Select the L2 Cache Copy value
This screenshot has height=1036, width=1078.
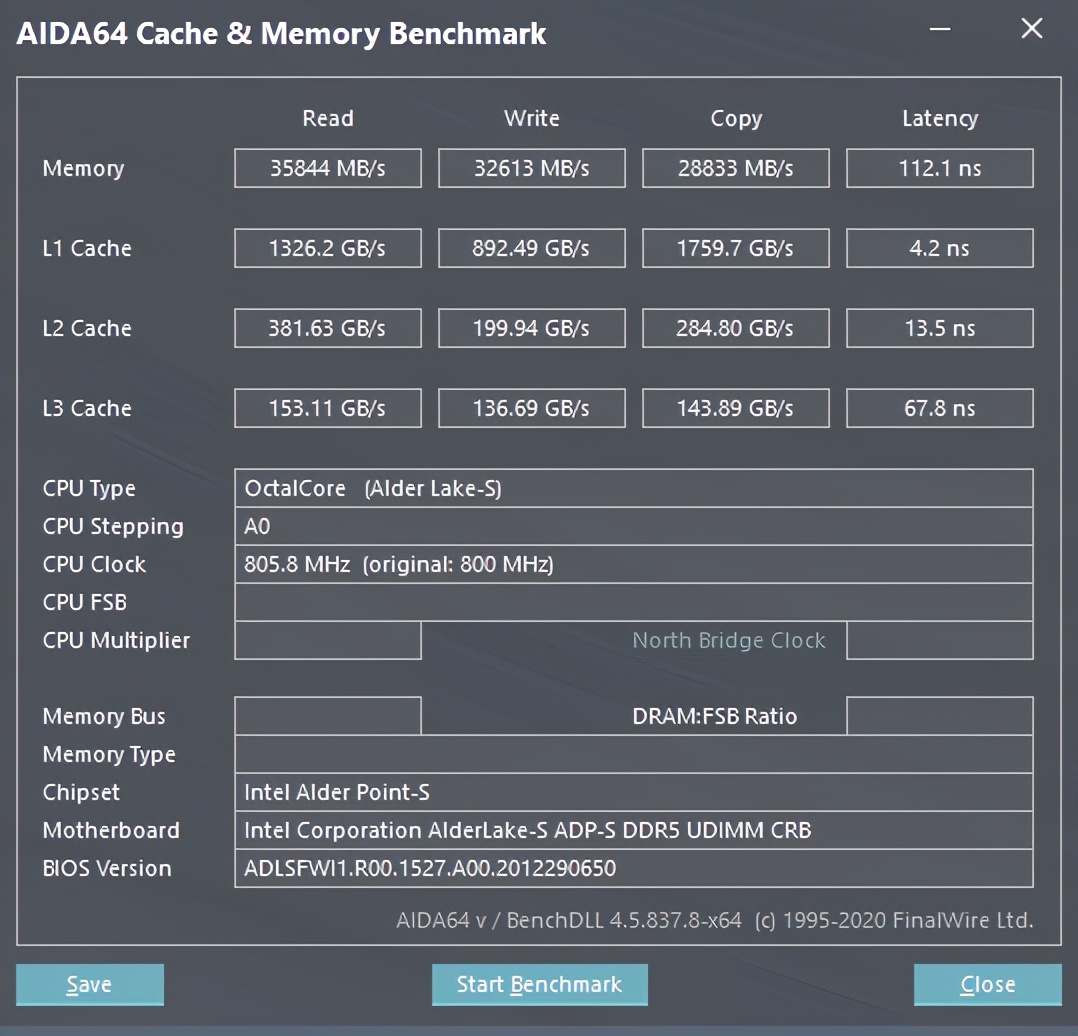735,328
